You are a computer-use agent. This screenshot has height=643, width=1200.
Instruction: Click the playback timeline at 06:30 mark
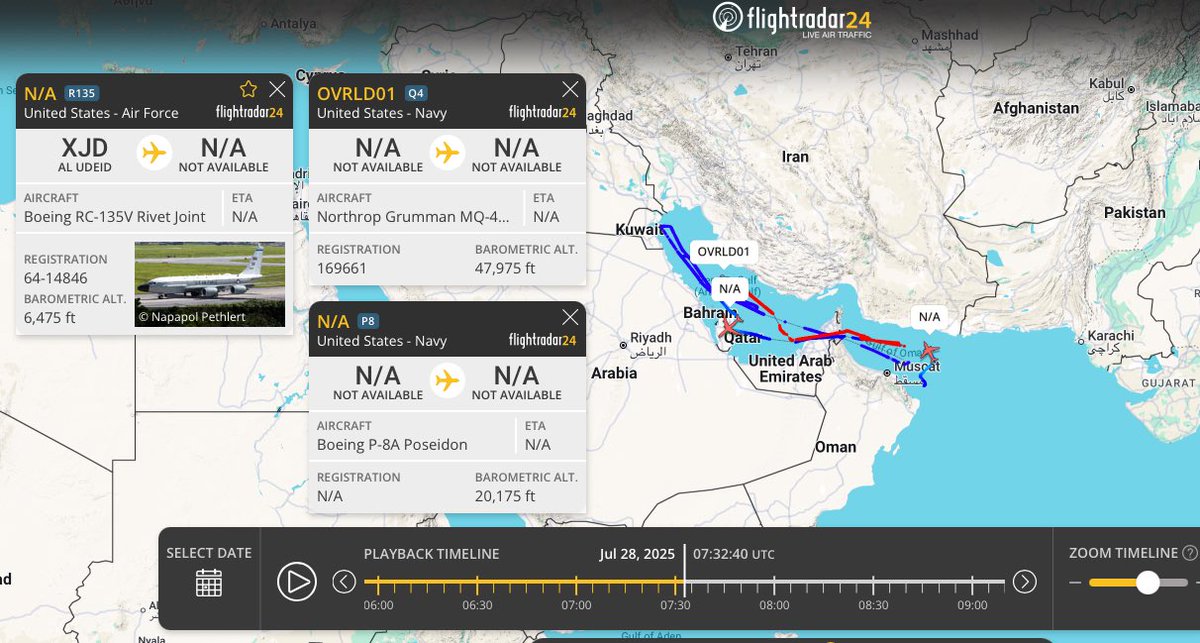(477, 582)
